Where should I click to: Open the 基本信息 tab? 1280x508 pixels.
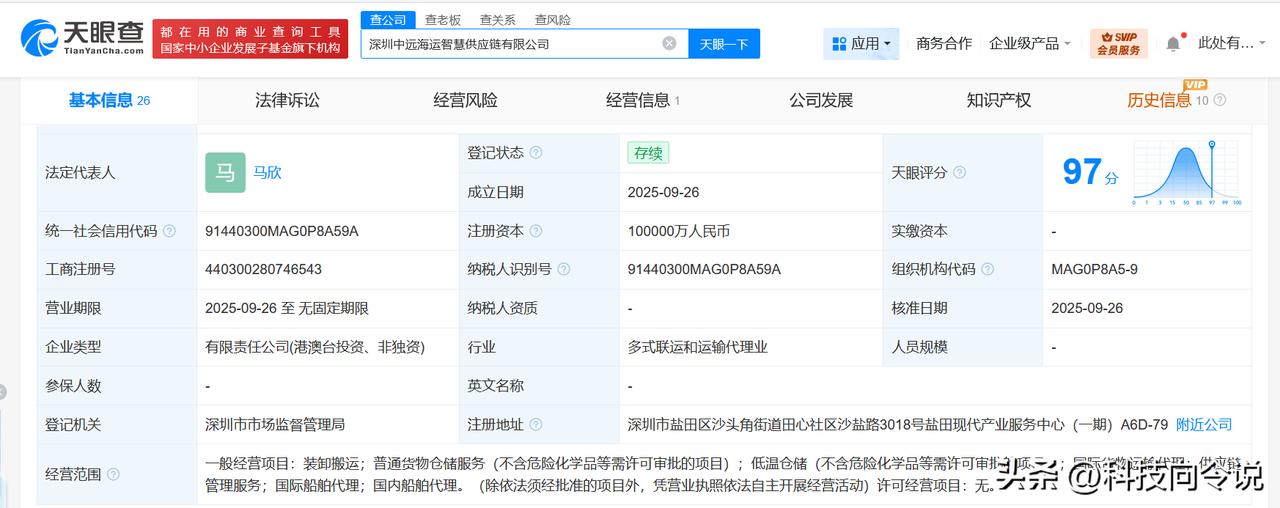pyautogui.click(x=109, y=100)
